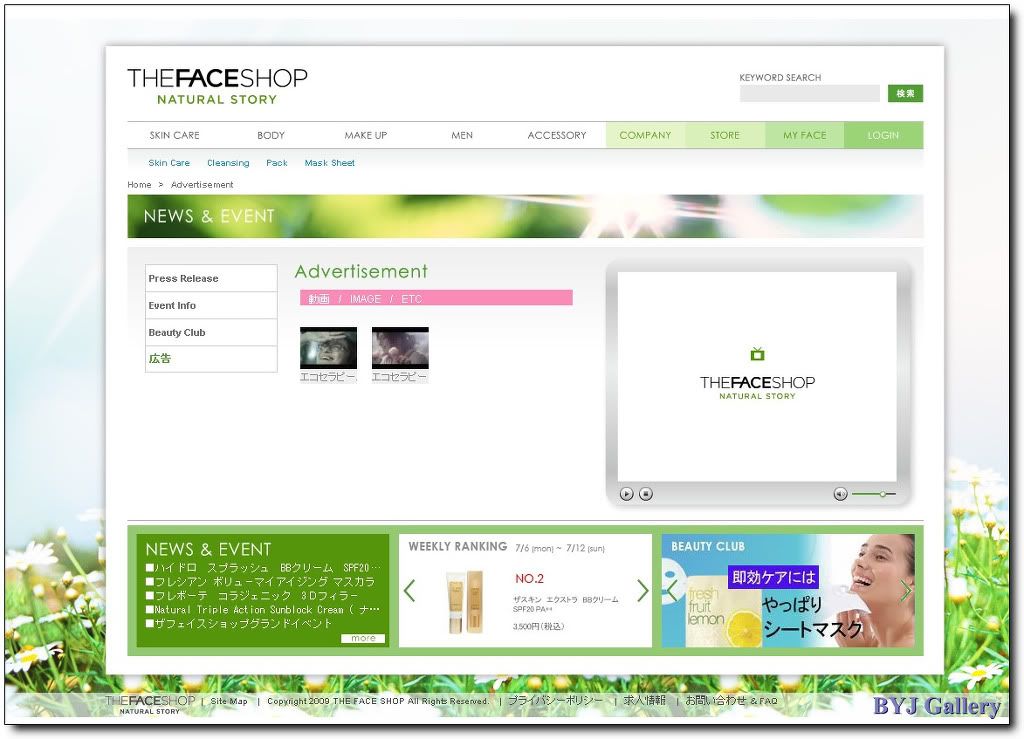This screenshot has height=739, width=1024.
Task: Click the green TV icon in player
Action: point(758,354)
